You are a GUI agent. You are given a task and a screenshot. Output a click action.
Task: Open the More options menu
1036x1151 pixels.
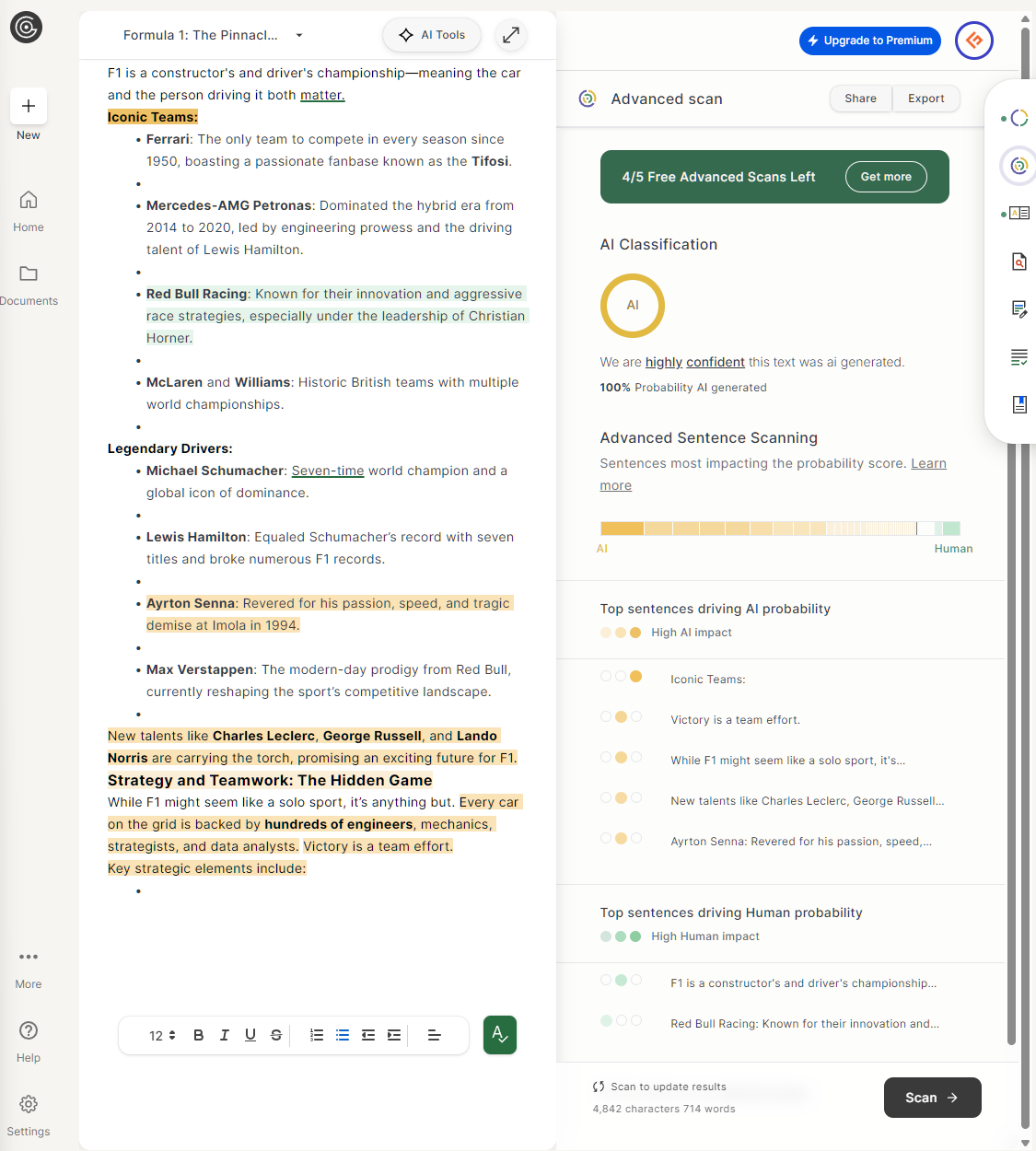29,969
